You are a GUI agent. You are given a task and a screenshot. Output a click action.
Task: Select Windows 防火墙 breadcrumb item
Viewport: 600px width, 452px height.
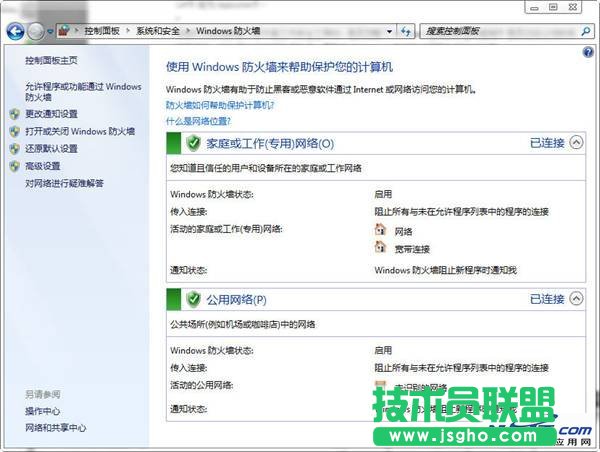[x=228, y=31]
